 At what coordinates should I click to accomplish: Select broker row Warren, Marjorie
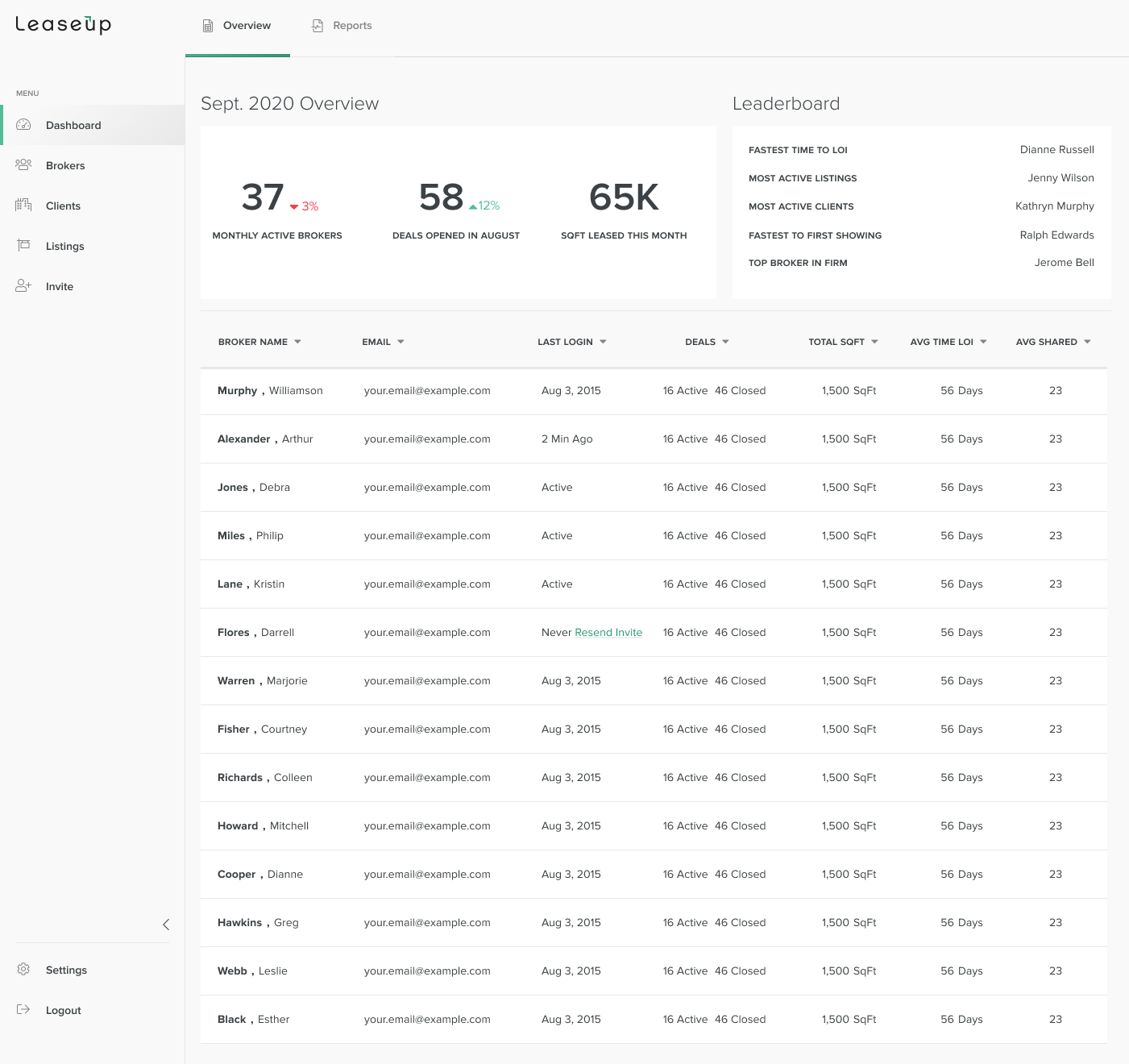point(654,681)
